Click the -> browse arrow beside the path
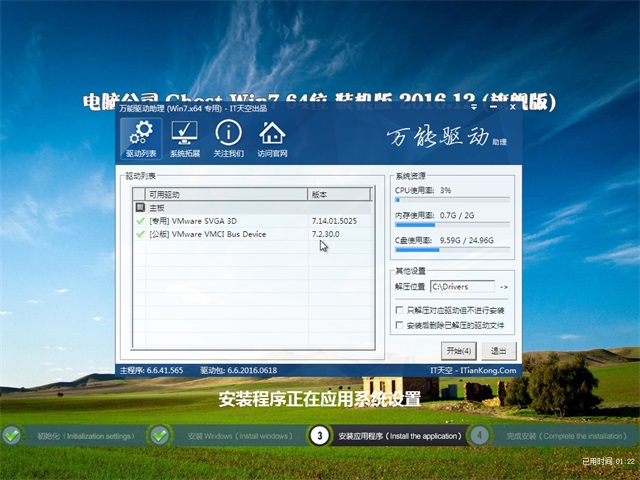 click(x=504, y=287)
